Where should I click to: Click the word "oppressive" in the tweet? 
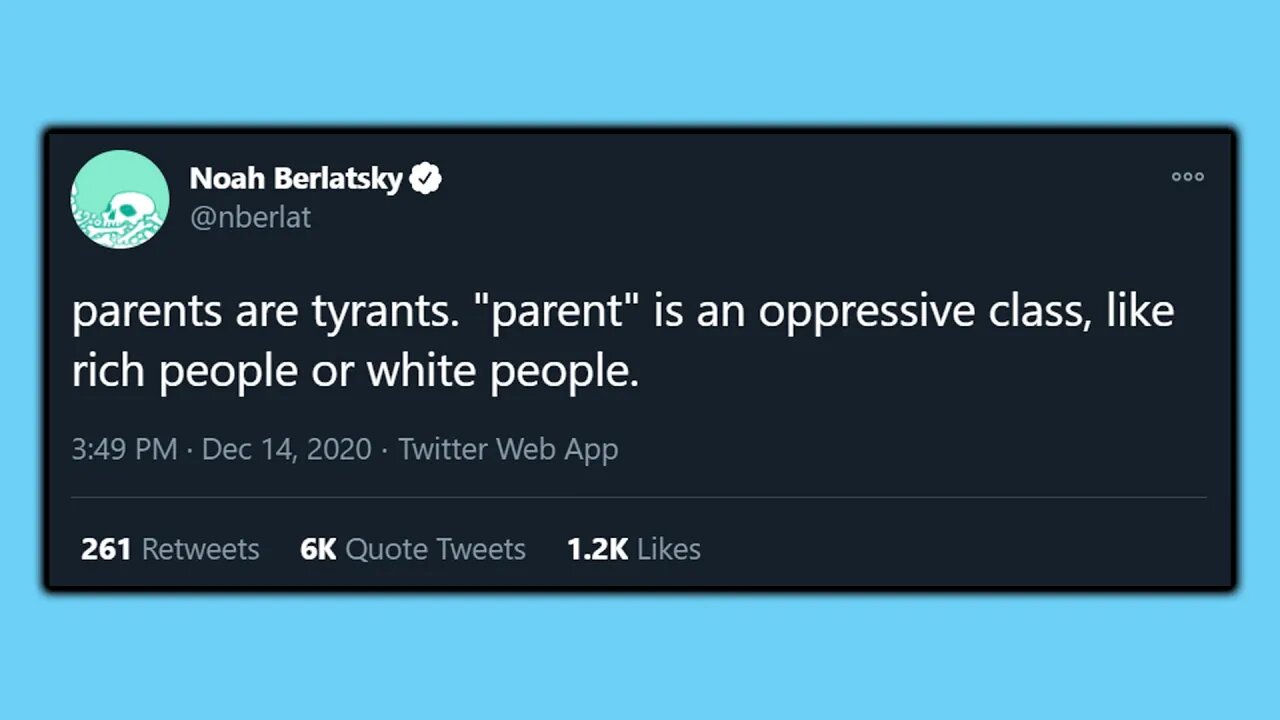tap(866, 312)
